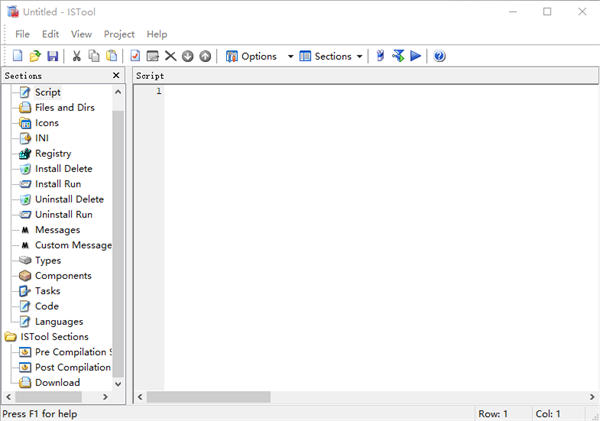This screenshot has width=600, height=421.
Task: Select Files and Dirs section
Action: point(64,107)
